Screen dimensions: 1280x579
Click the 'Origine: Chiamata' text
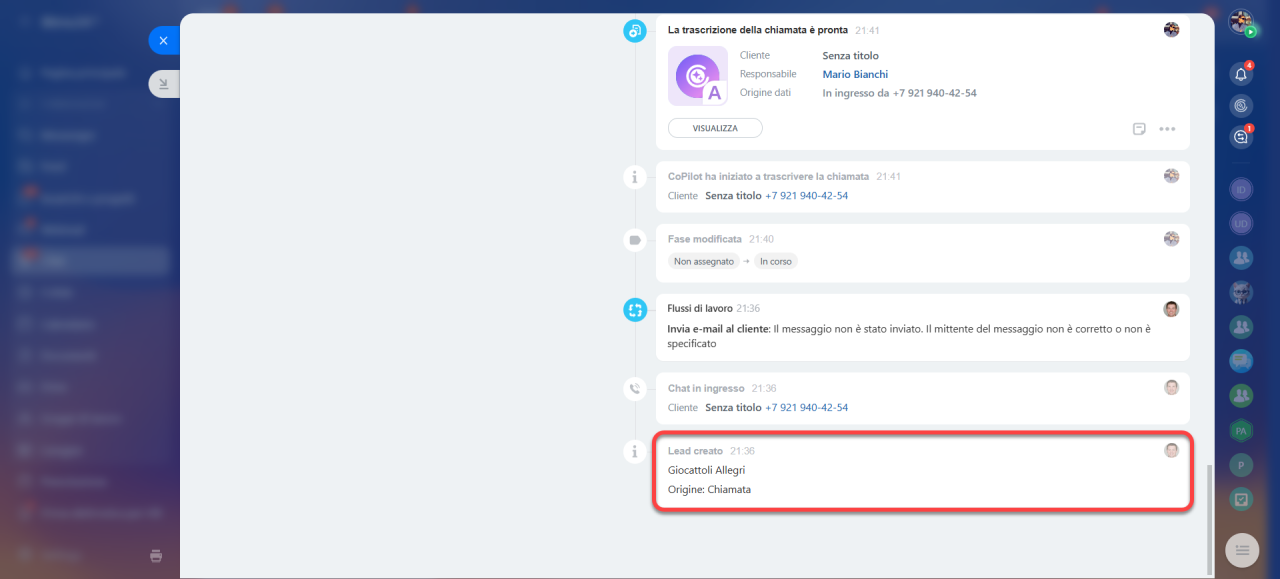(709, 490)
